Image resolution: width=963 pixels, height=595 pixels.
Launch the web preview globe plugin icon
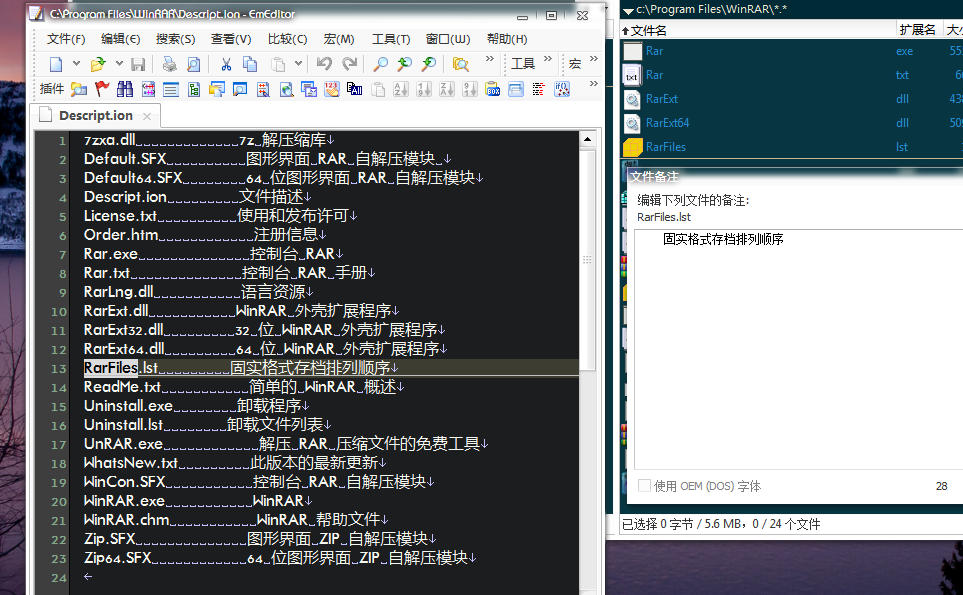click(x=286, y=90)
